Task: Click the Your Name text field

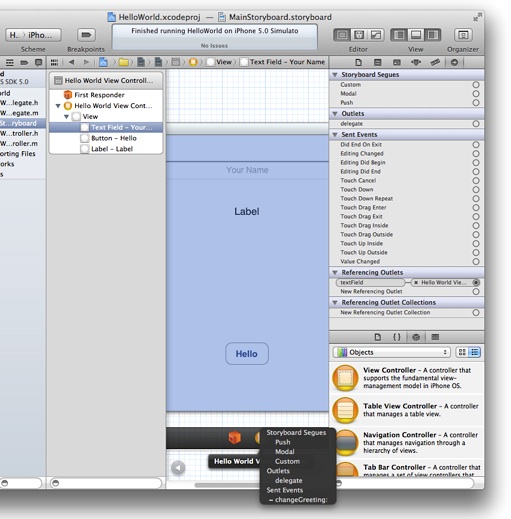Action: point(247,170)
